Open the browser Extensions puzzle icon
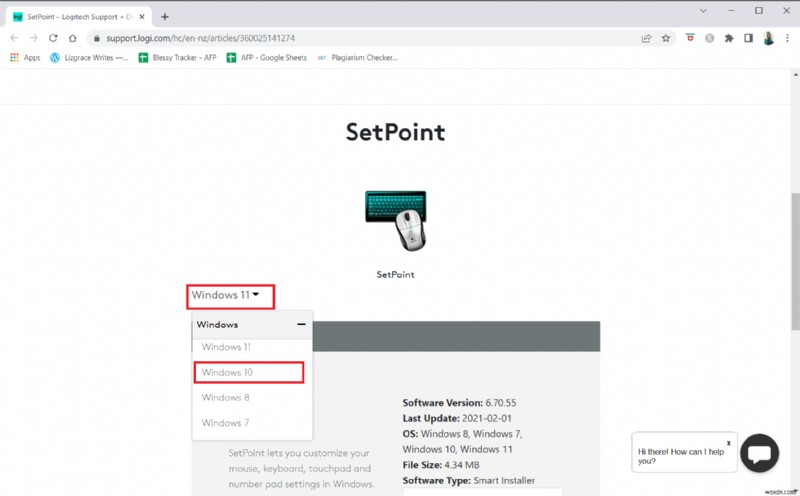Viewport: 800px width, 496px height. [730, 38]
